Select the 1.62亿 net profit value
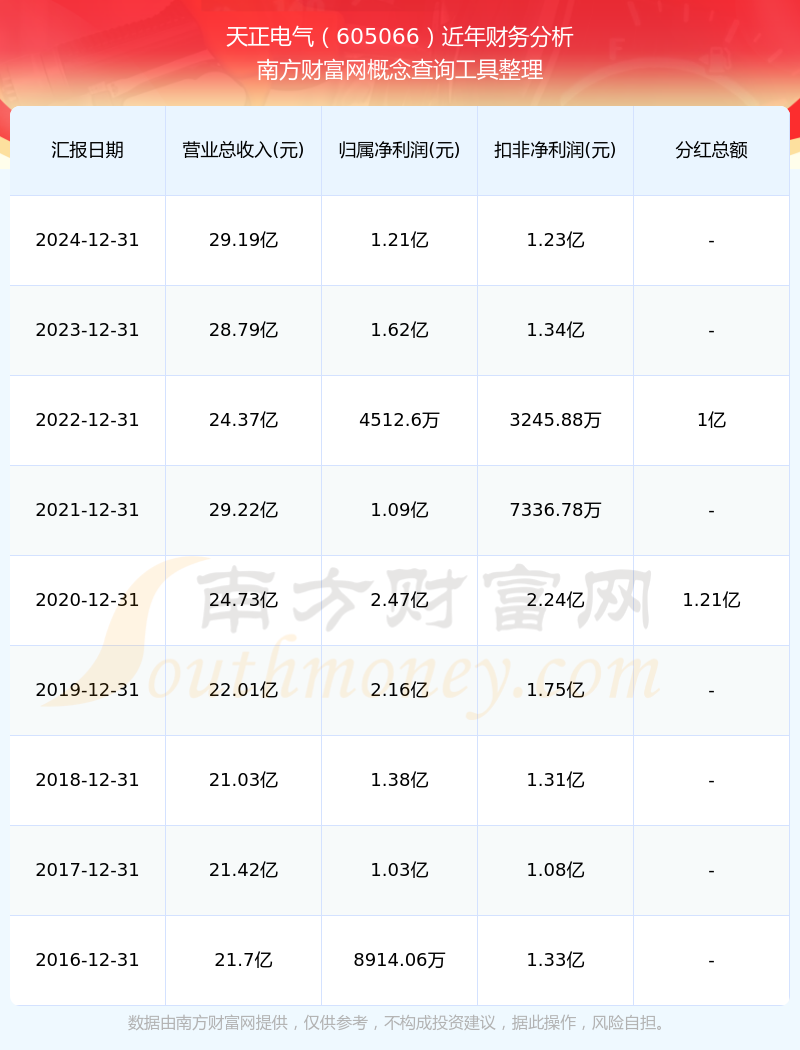 pos(399,330)
